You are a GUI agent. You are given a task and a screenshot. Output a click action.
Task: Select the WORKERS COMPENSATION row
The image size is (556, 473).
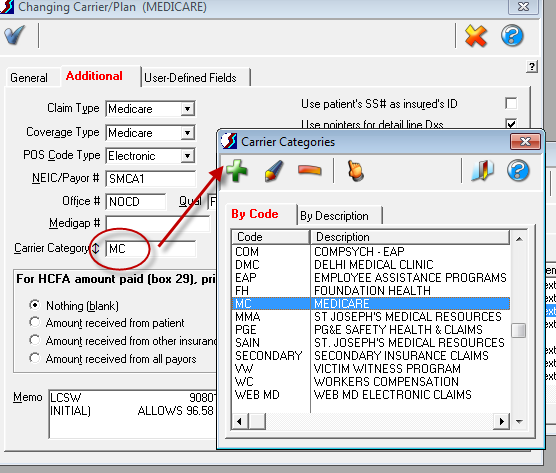[x=371, y=382]
